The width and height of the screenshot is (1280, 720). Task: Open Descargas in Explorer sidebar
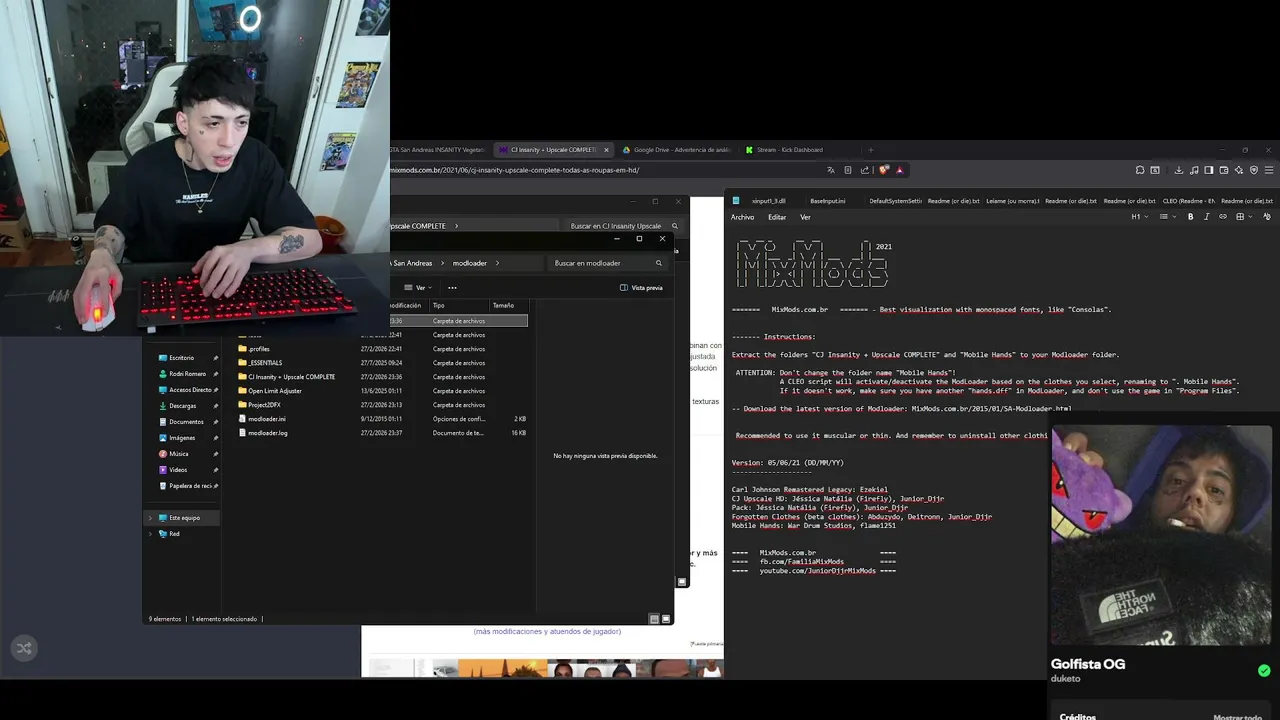click(183, 406)
